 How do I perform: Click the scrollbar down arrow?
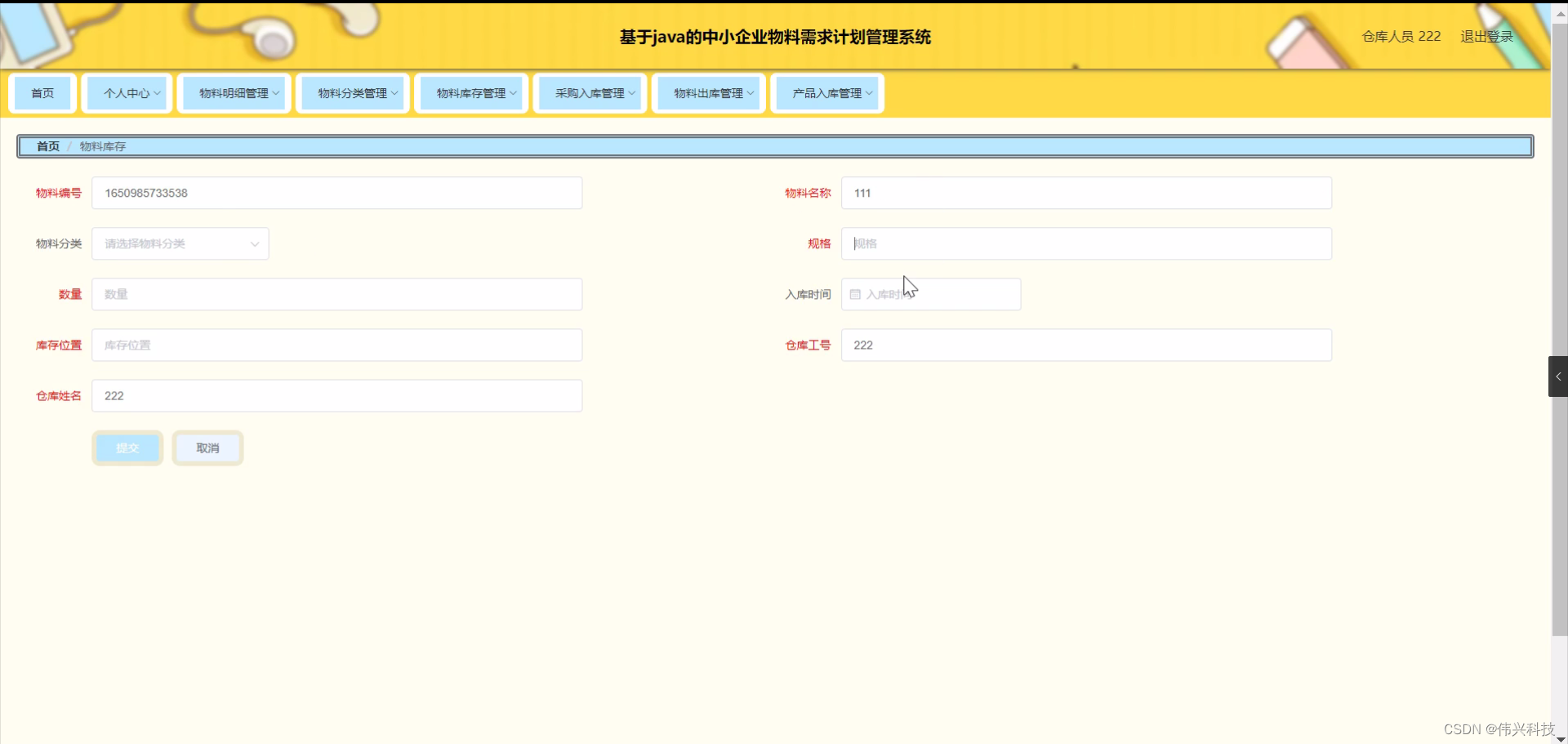(1561, 736)
